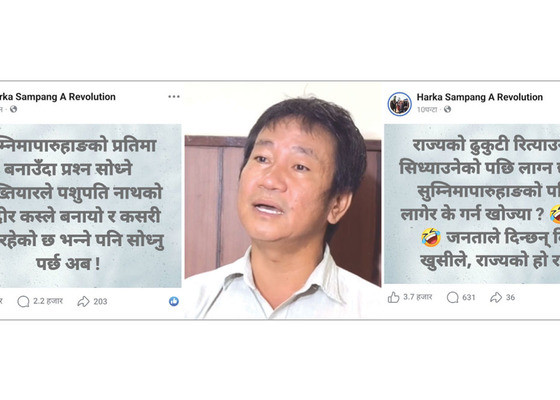Click the comment bubble icon showing 2.2 हजार

[x=24, y=302]
